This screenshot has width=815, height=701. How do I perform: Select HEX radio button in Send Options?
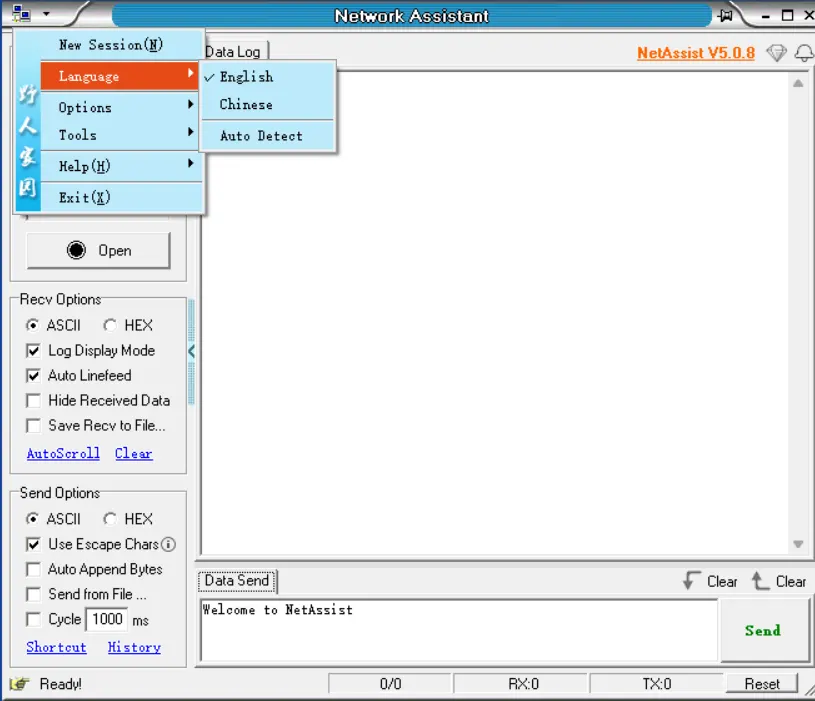tap(110, 519)
